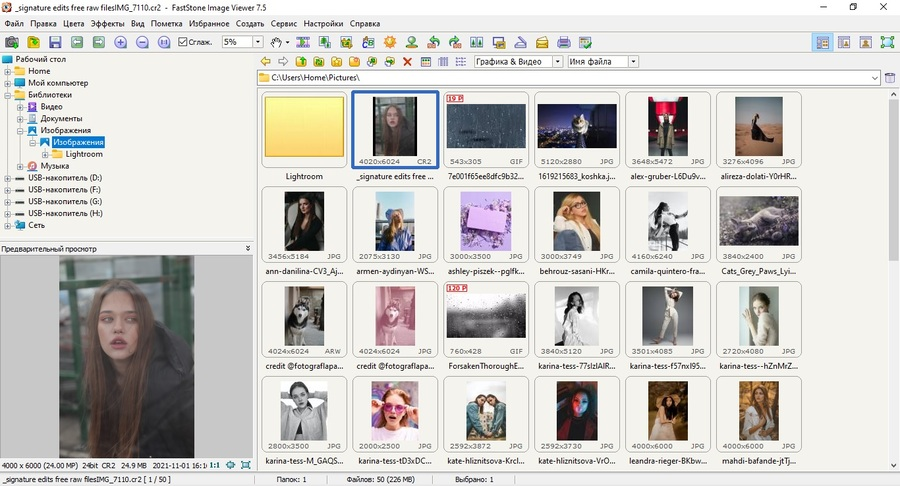Open the CB draw board icon
This screenshot has height=486, width=900.
pos(368,42)
